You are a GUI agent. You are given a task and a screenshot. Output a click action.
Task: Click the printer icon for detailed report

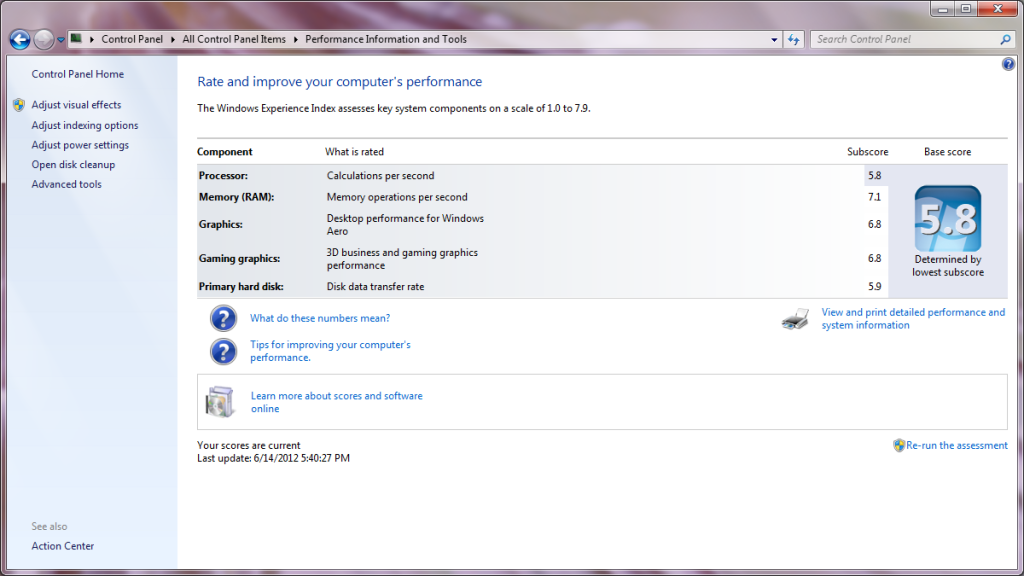795,319
